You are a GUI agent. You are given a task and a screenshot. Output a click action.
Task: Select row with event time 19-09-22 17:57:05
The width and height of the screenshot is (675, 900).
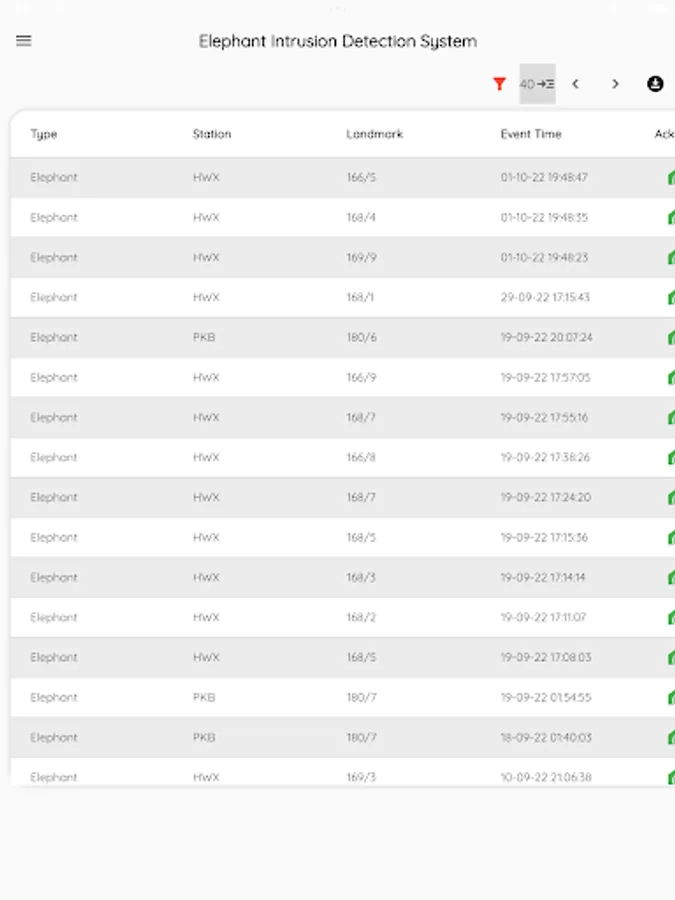pyautogui.click(x=545, y=378)
